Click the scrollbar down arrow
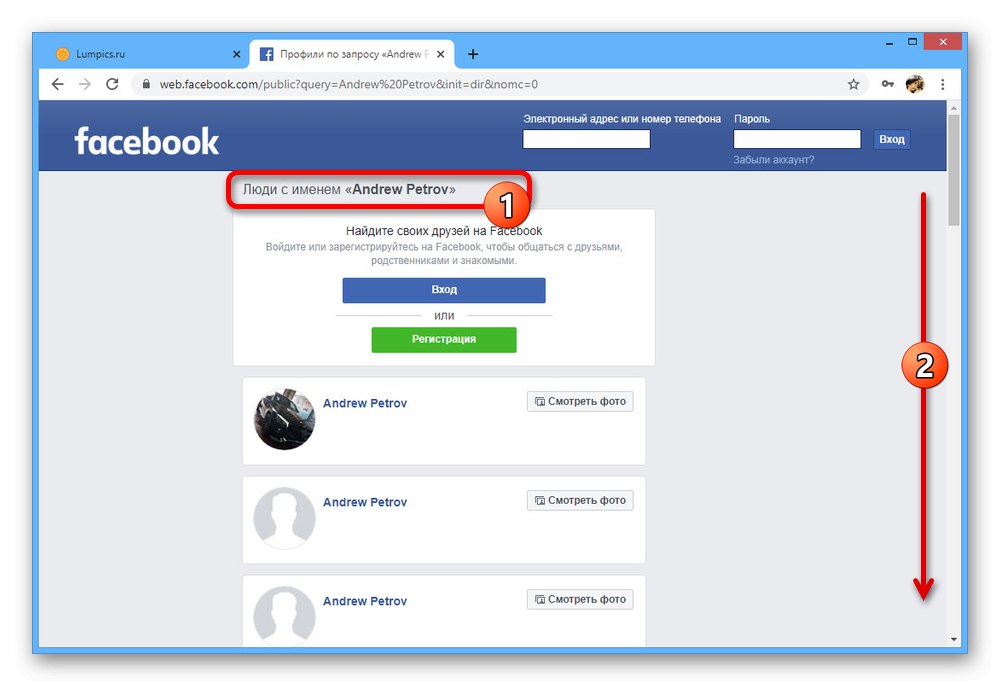 click(x=953, y=639)
